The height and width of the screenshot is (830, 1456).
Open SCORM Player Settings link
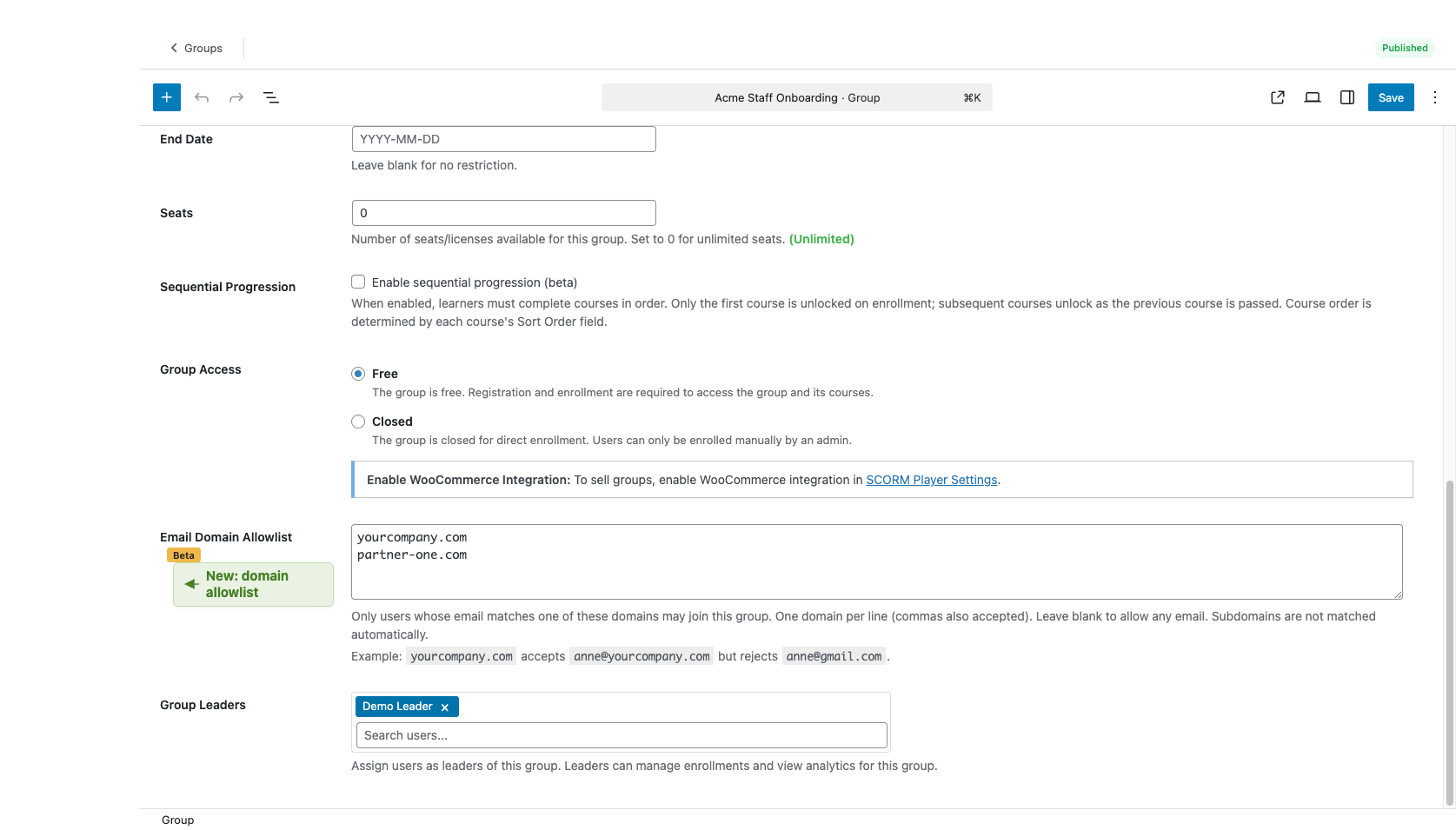tap(931, 479)
